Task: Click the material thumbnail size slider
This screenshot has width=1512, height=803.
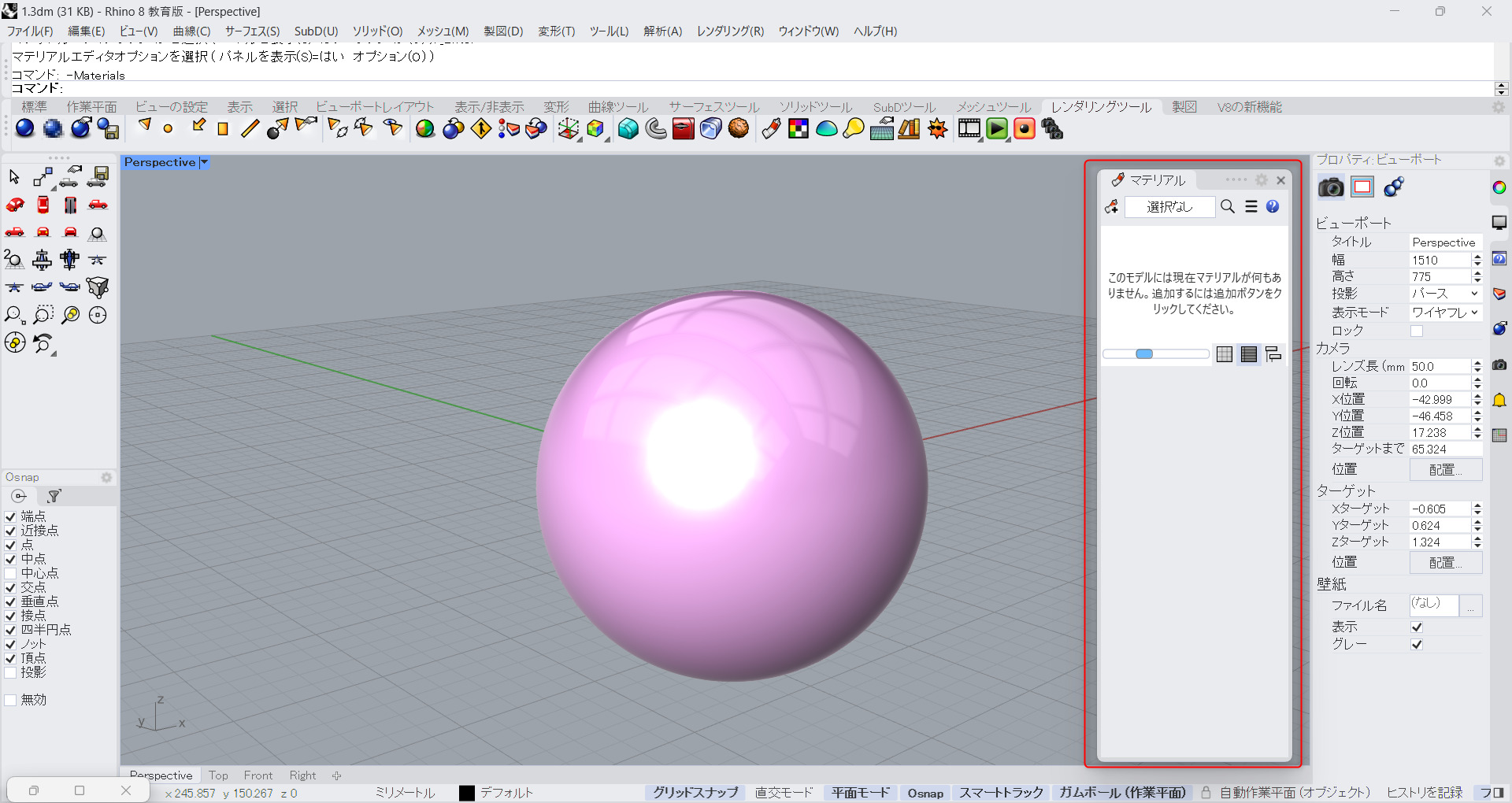Action: (1155, 354)
